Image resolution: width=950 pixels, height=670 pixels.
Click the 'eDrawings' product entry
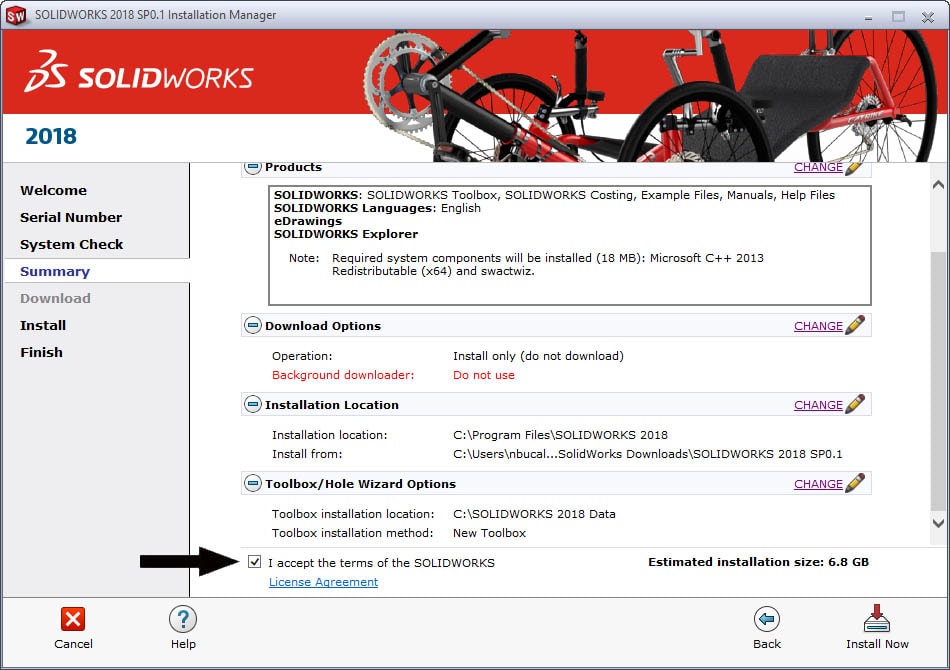(x=308, y=221)
